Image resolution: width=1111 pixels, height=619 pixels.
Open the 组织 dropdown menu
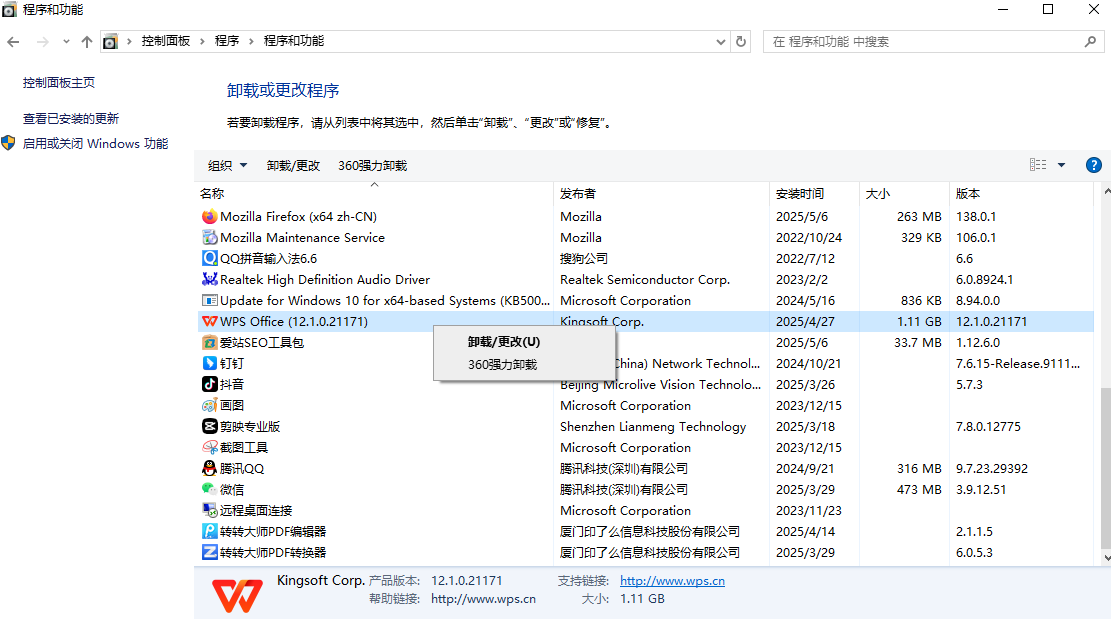pos(227,166)
